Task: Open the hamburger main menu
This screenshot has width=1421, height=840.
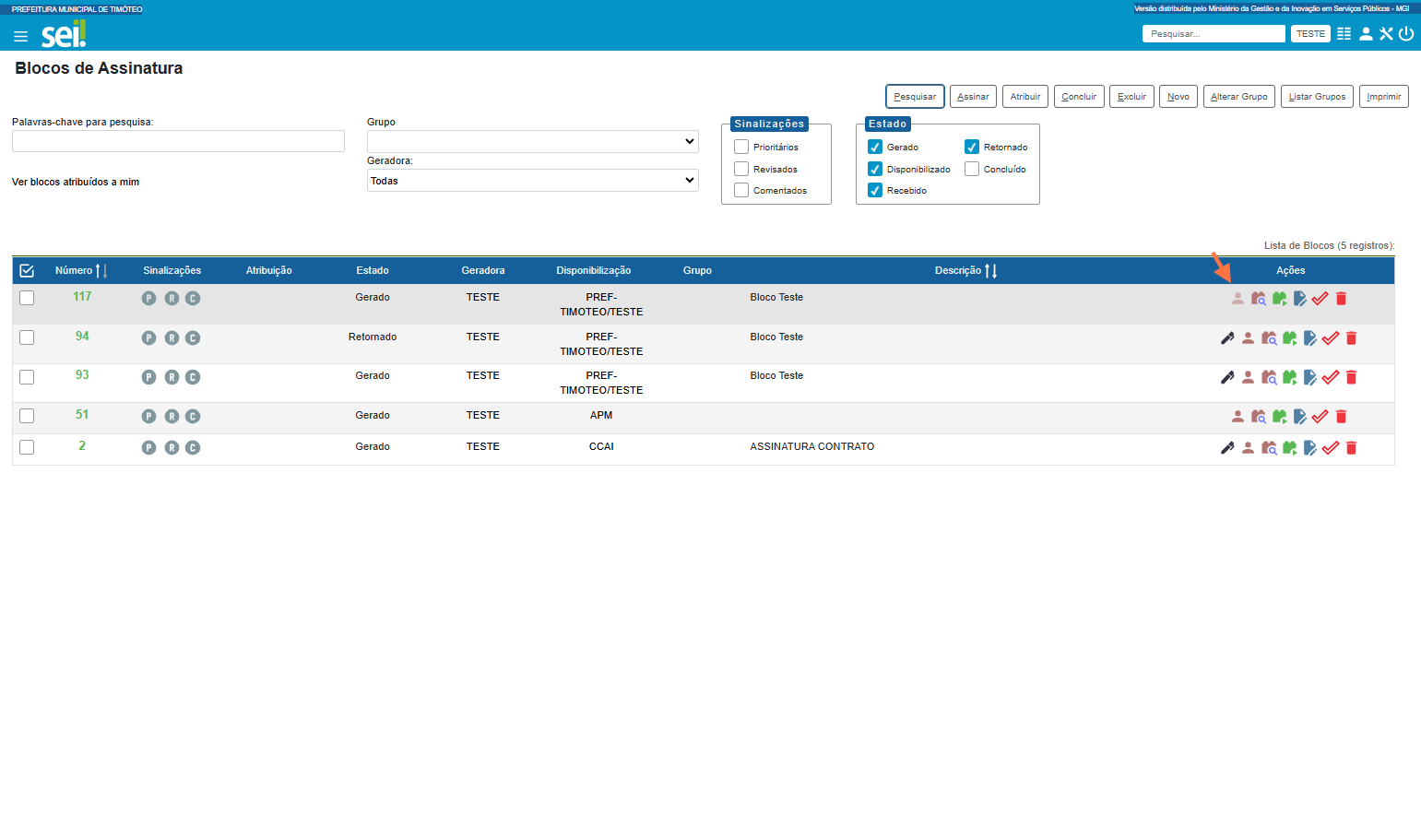Action: [20, 37]
